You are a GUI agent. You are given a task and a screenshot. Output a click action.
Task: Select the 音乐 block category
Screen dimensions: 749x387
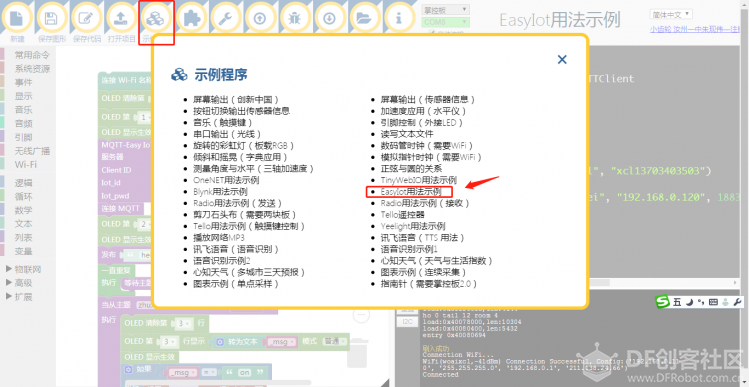[x=23, y=110]
